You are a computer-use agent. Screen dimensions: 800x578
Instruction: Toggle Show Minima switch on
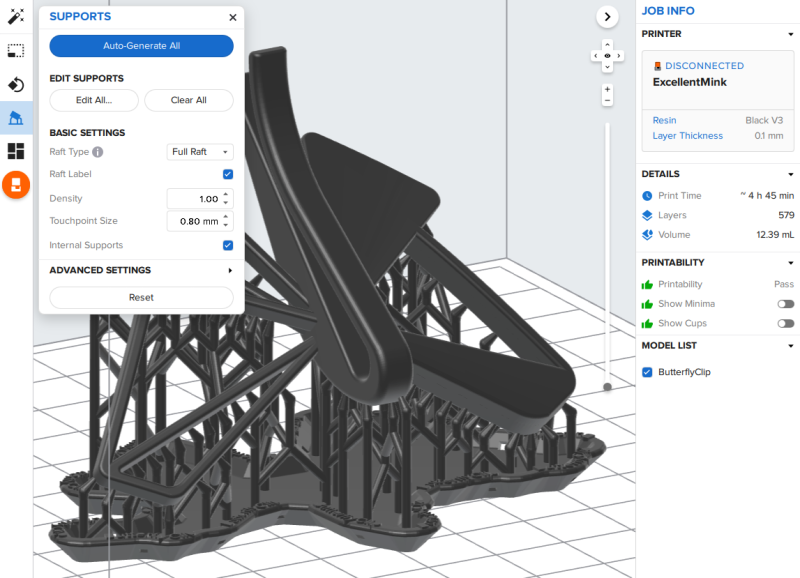786,304
